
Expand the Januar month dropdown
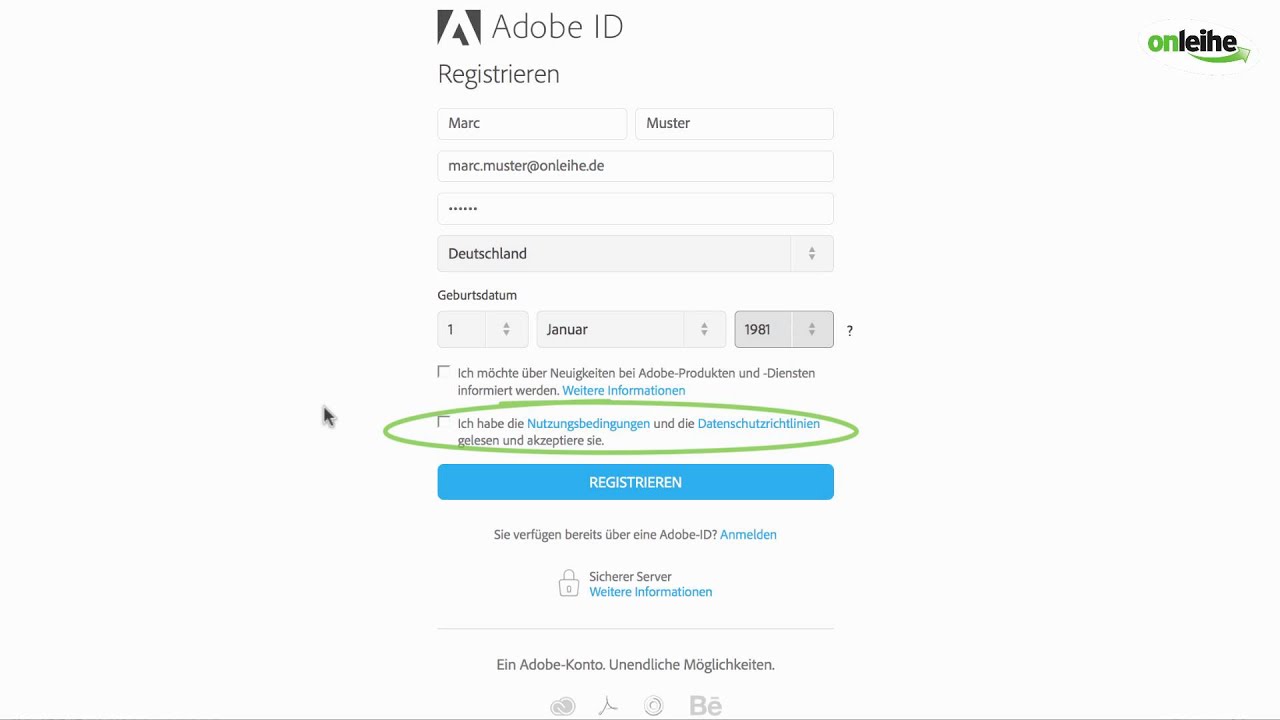pyautogui.click(x=629, y=330)
